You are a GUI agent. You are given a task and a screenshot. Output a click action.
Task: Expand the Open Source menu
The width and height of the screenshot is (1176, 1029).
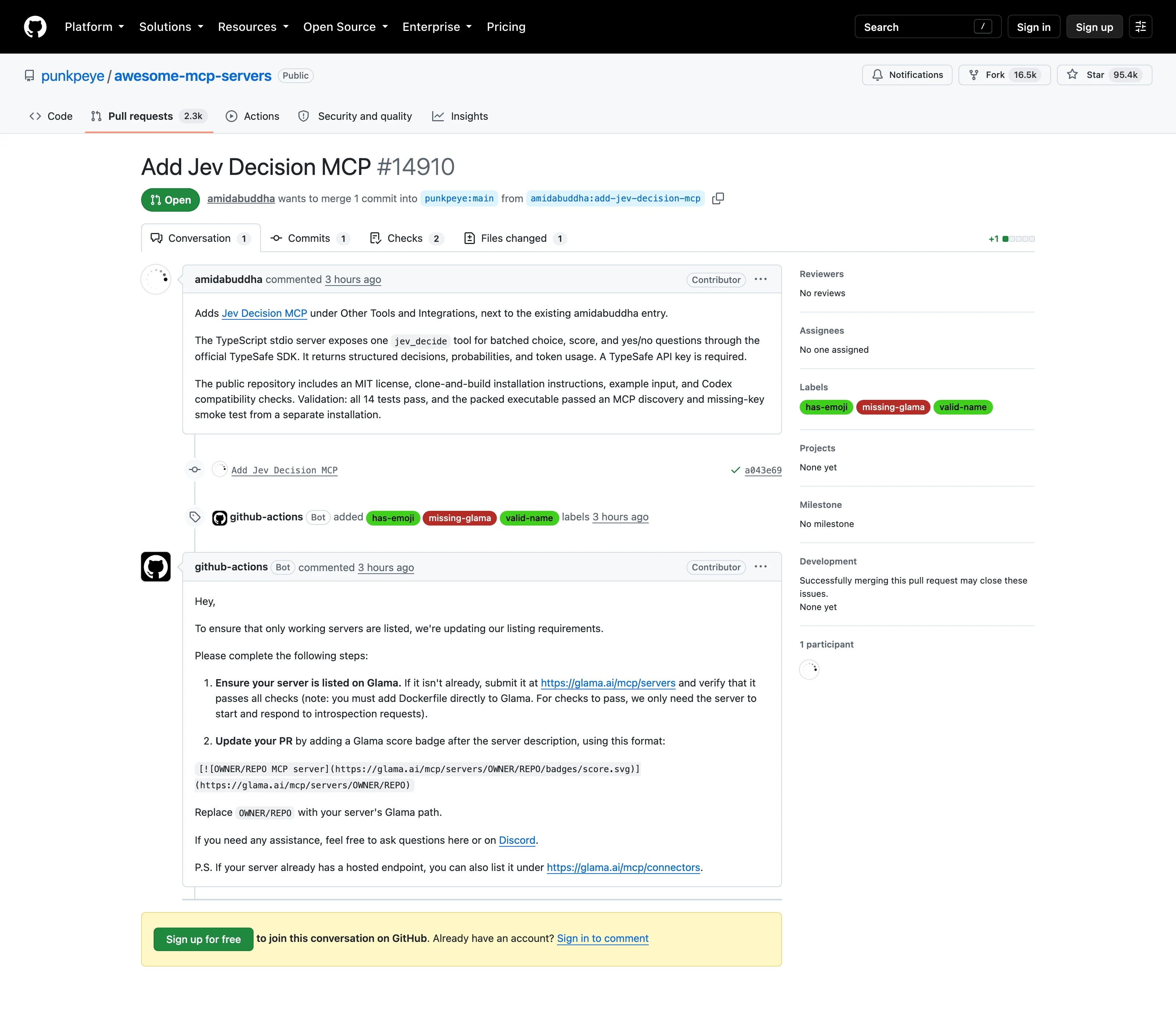tap(346, 27)
